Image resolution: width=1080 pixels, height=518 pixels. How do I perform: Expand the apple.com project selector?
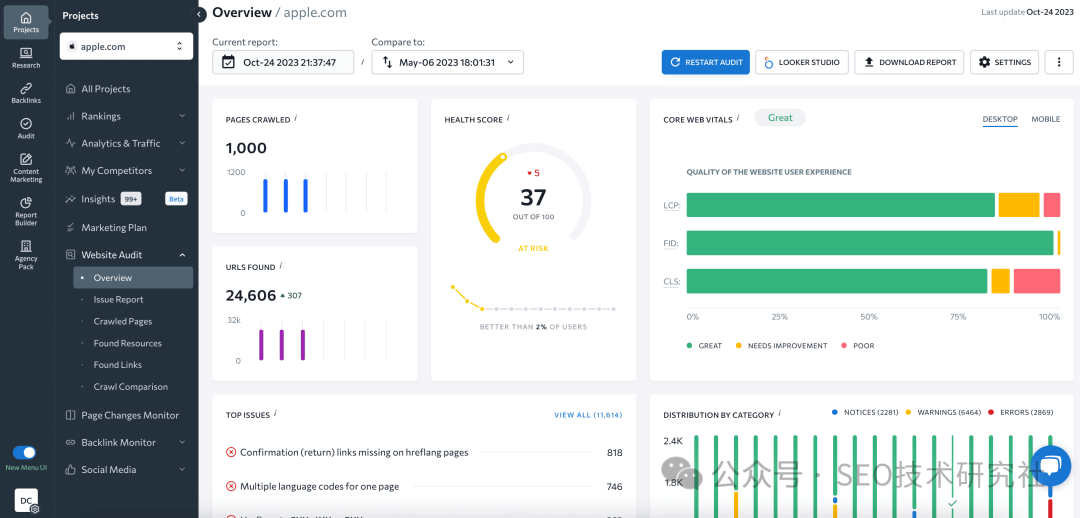tap(126, 46)
